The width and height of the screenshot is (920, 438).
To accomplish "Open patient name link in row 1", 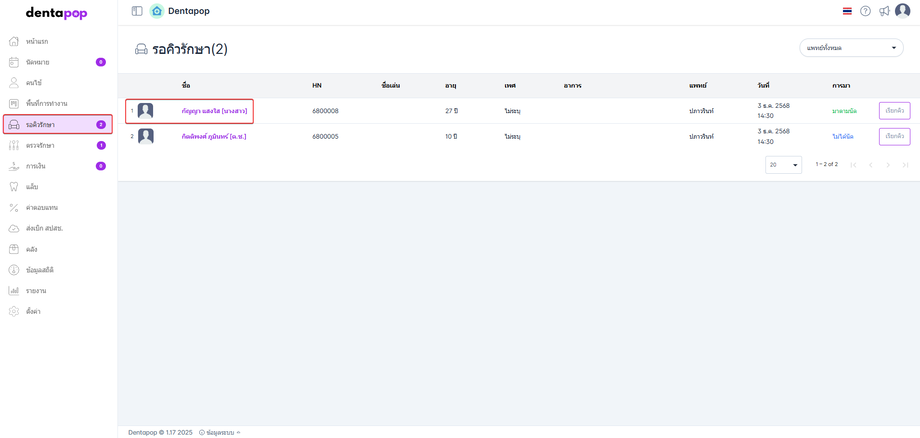I will (214, 111).
